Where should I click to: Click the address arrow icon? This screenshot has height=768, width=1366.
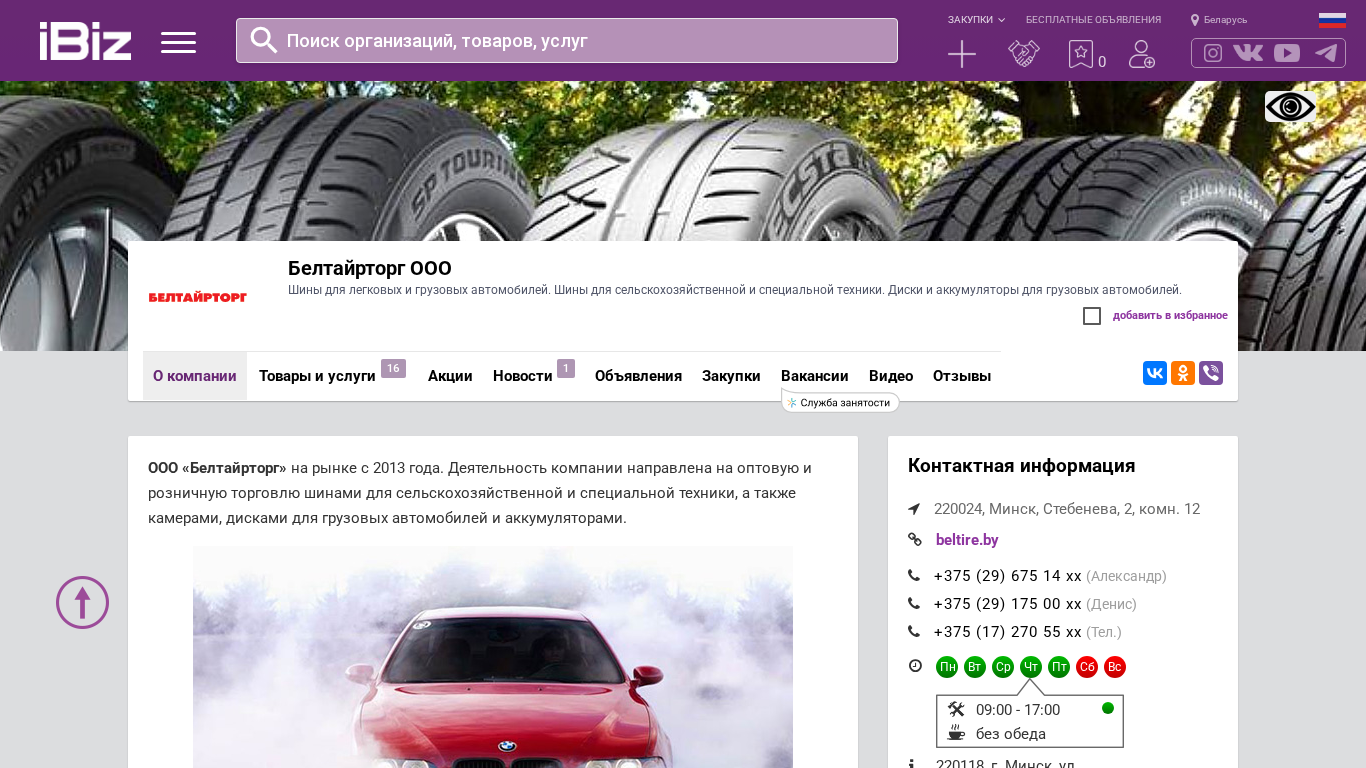tap(914, 509)
